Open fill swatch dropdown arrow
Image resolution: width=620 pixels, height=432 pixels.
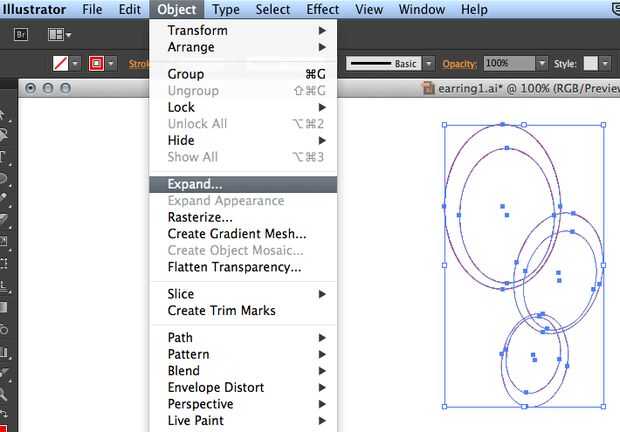tap(76, 63)
